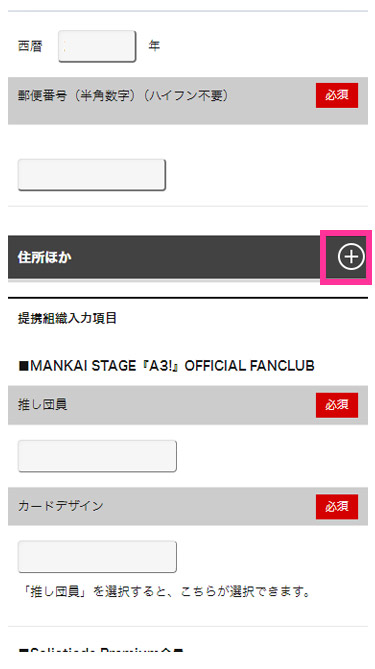375x669 pixels.
Task: Expand 住所ほか section with plus icon
Action: (351, 257)
